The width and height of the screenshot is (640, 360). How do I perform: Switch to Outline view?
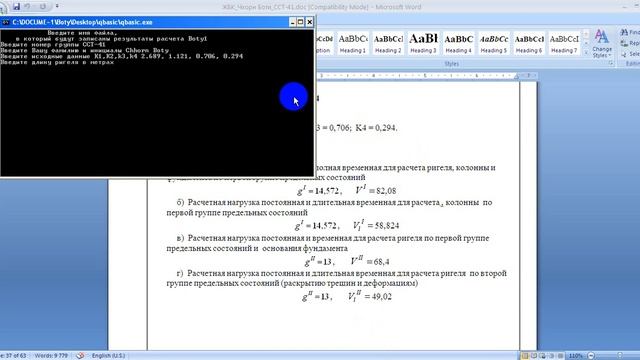(551, 356)
